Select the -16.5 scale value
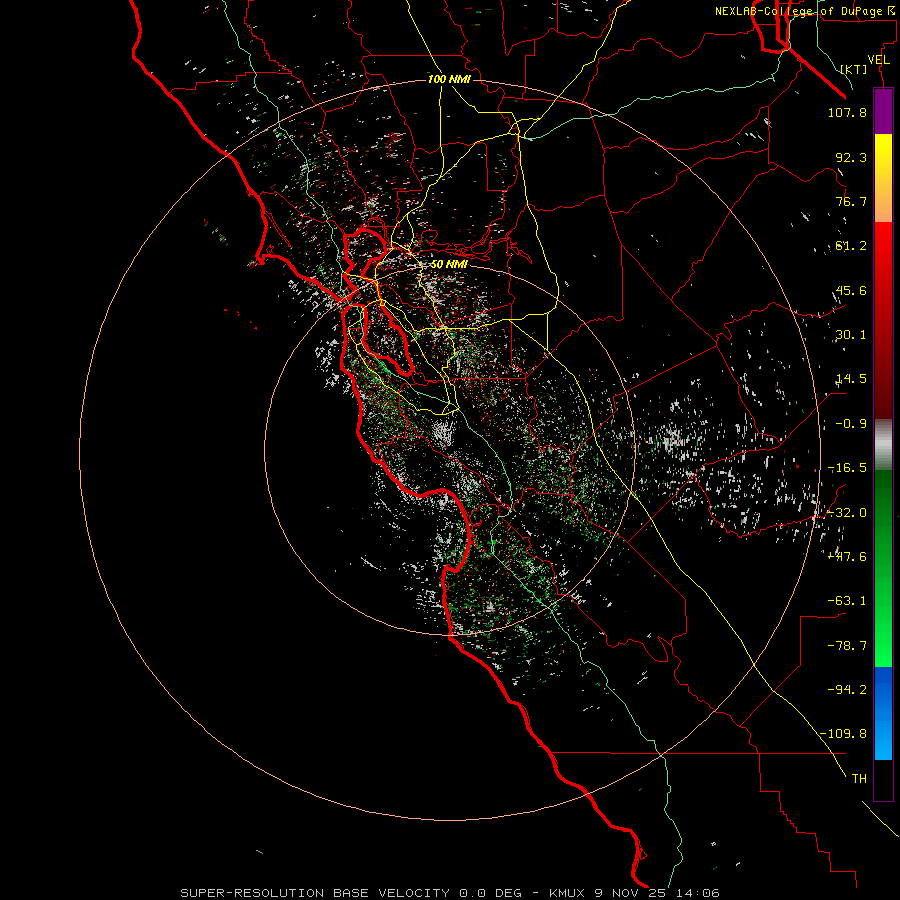This screenshot has height=900, width=900. point(847,468)
